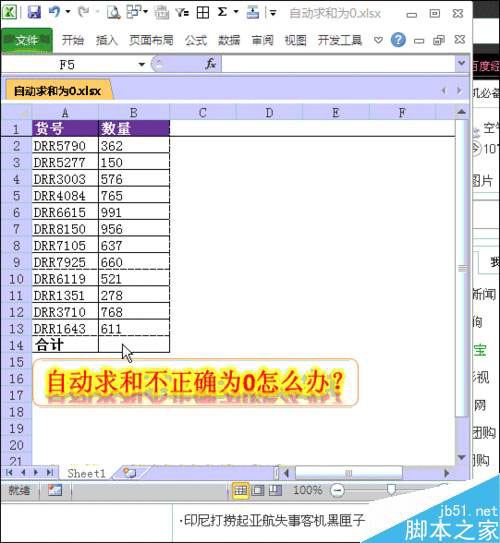Open the dropdown beside the fourth toolbar icon
The width and height of the screenshot is (500, 543).
coord(146,12)
